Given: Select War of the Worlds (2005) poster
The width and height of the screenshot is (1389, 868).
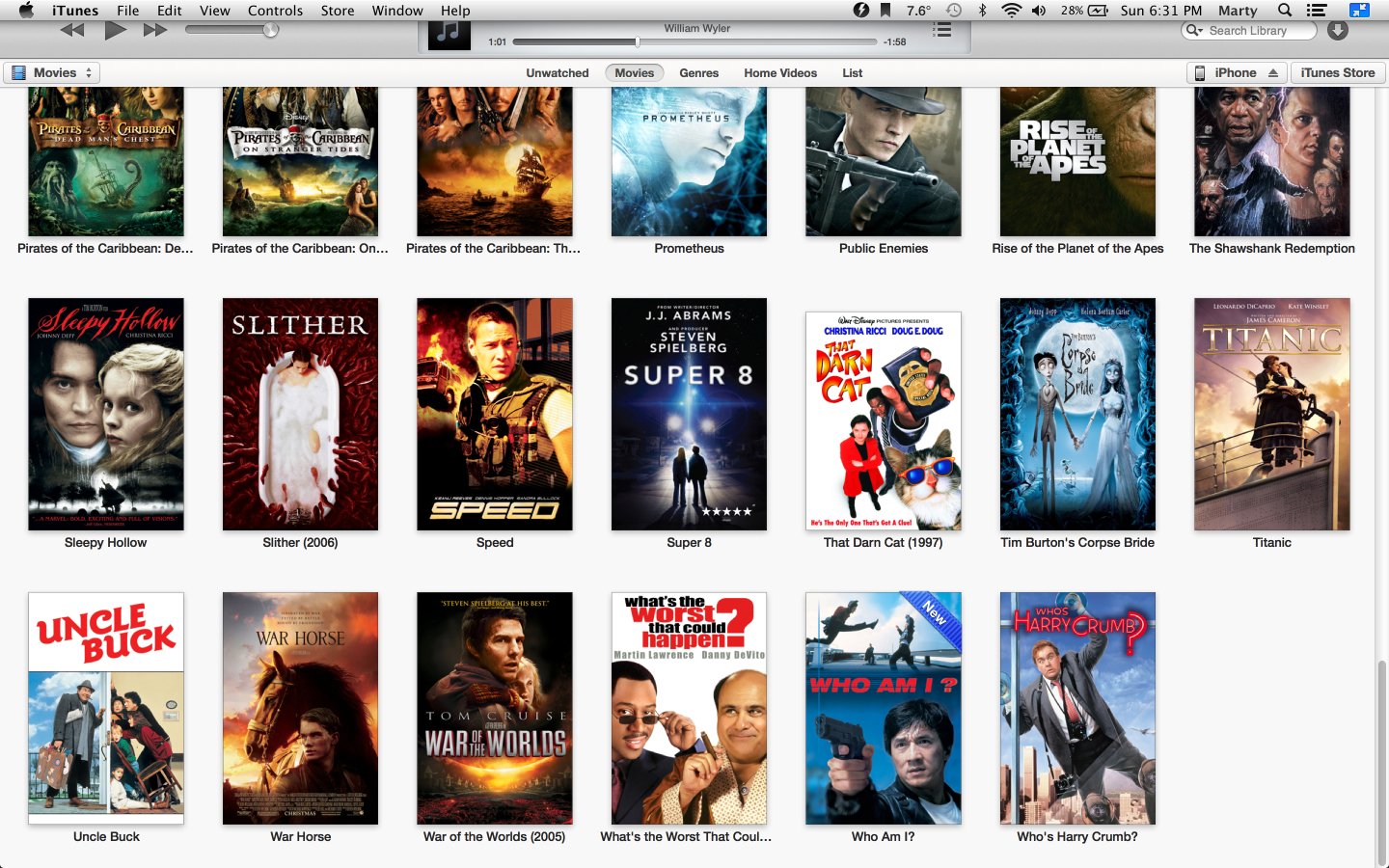Looking at the screenshot, I should (x=495, y=708).
